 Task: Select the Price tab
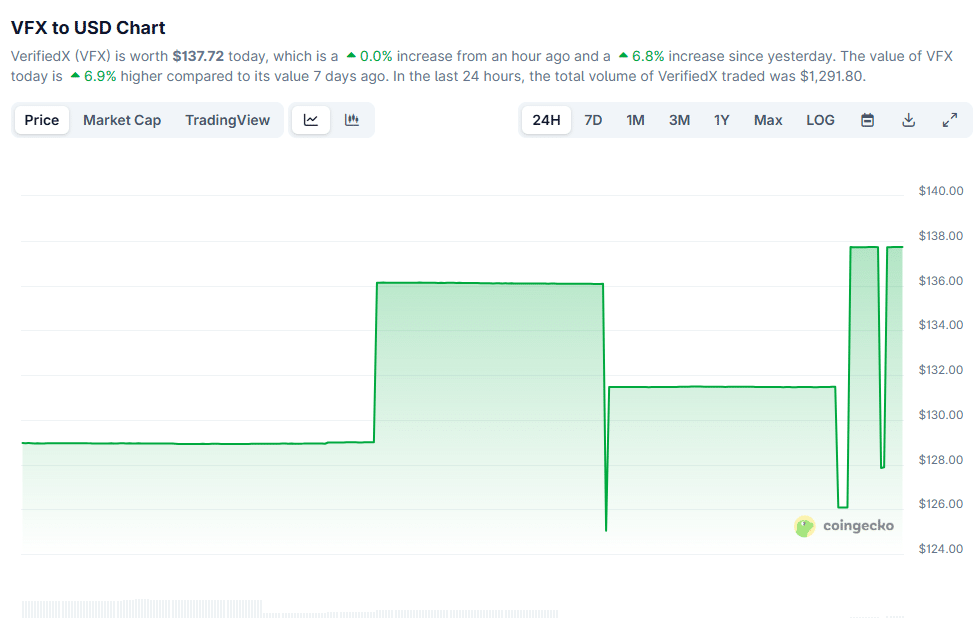[41, 119]
